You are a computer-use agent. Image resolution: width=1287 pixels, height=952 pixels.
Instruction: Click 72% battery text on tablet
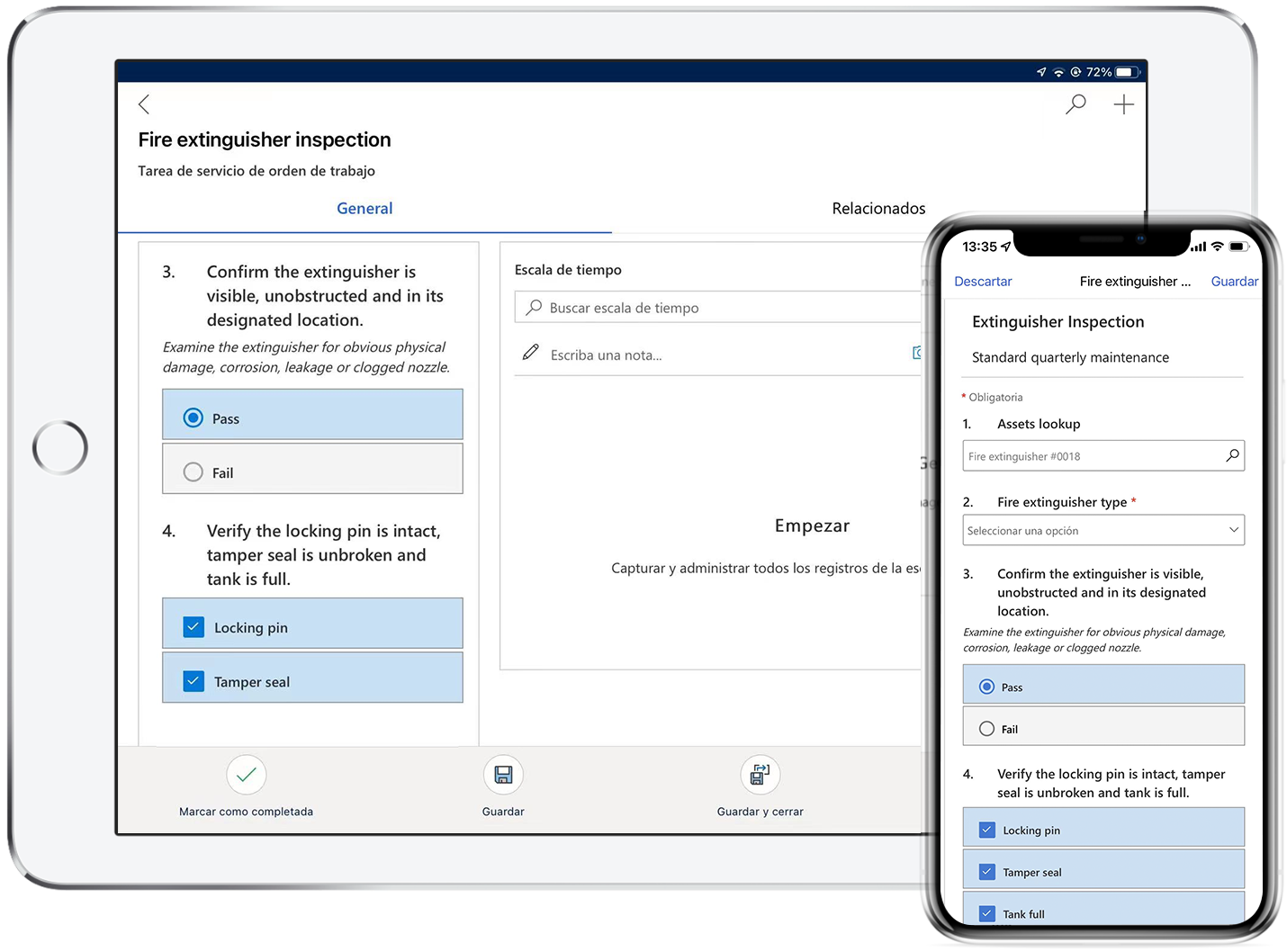click(1099, 72)
